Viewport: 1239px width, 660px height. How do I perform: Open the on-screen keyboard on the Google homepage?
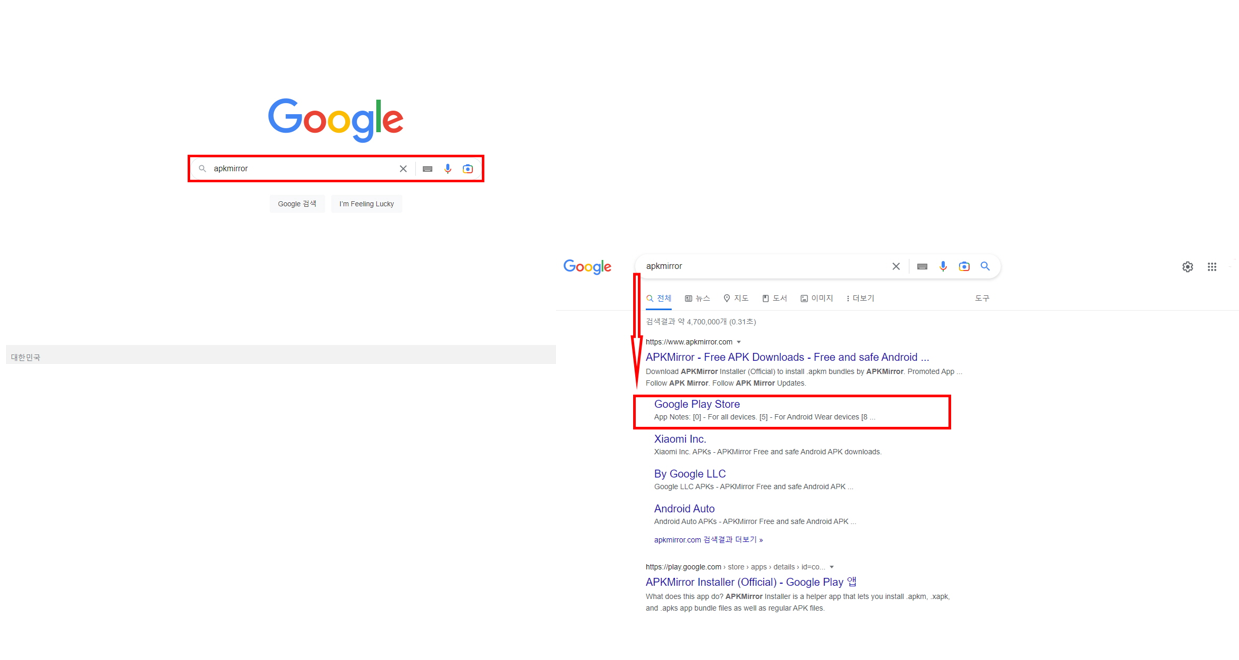point(427,169)
